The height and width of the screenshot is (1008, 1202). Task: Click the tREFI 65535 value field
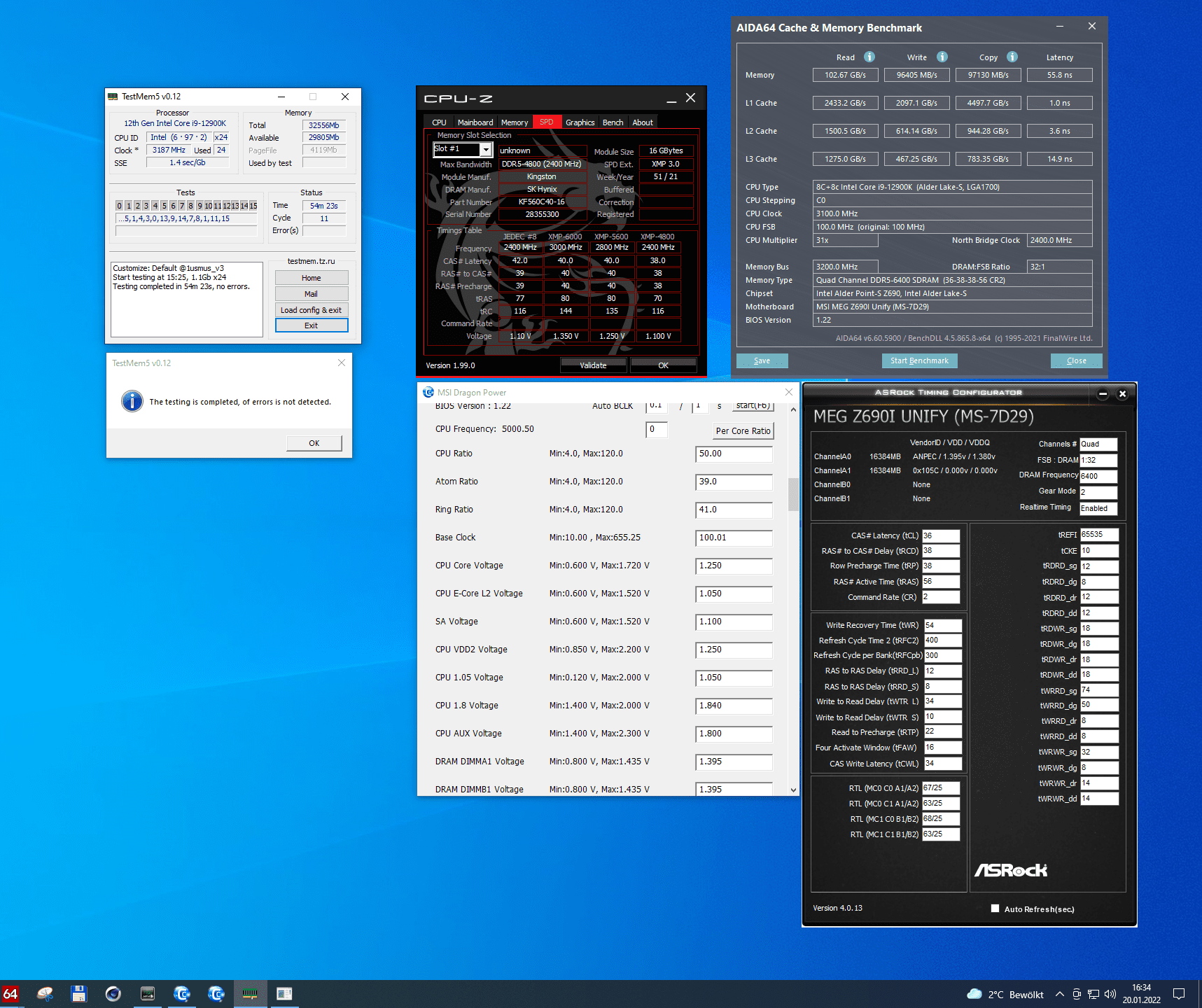(1099, 535)
